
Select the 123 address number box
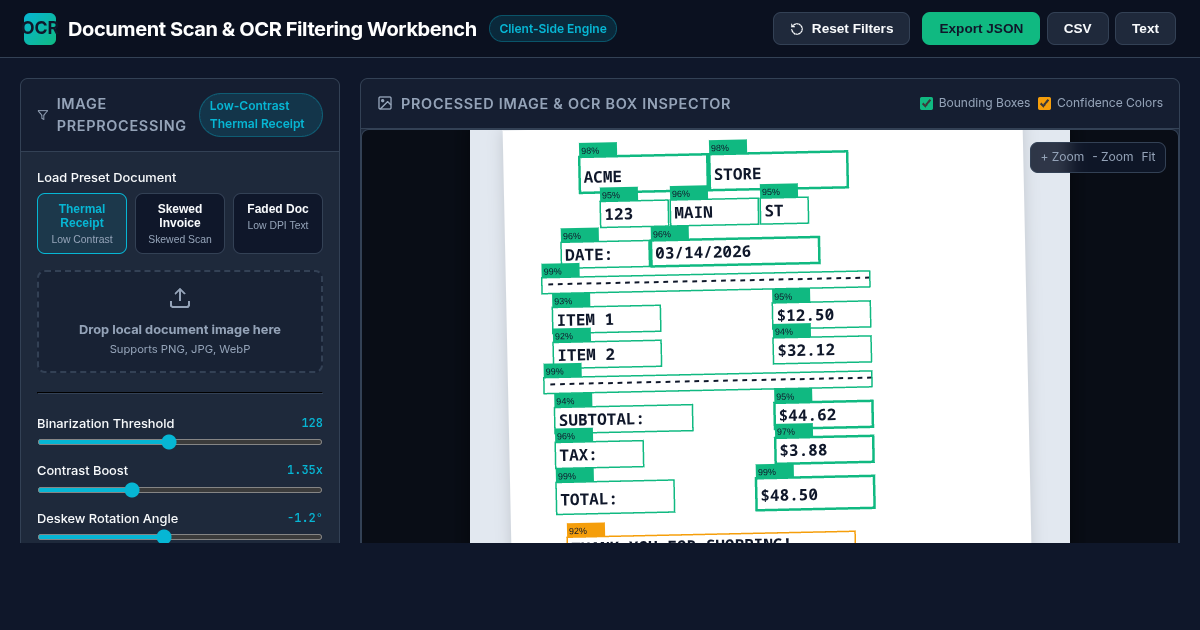[x=634, y=214]
